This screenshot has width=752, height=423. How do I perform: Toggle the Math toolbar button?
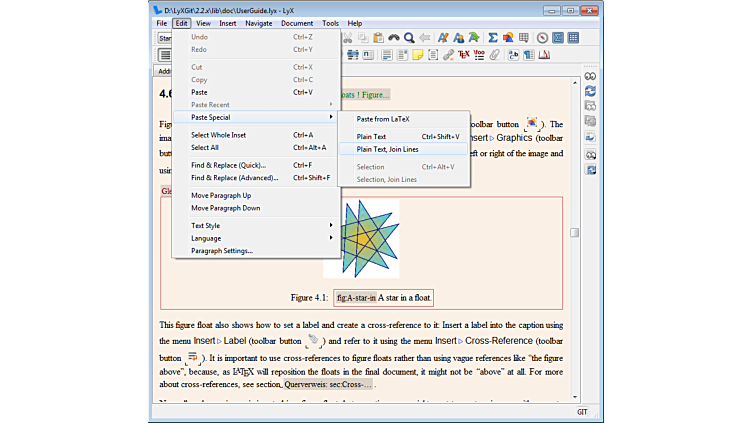[557, 38]
